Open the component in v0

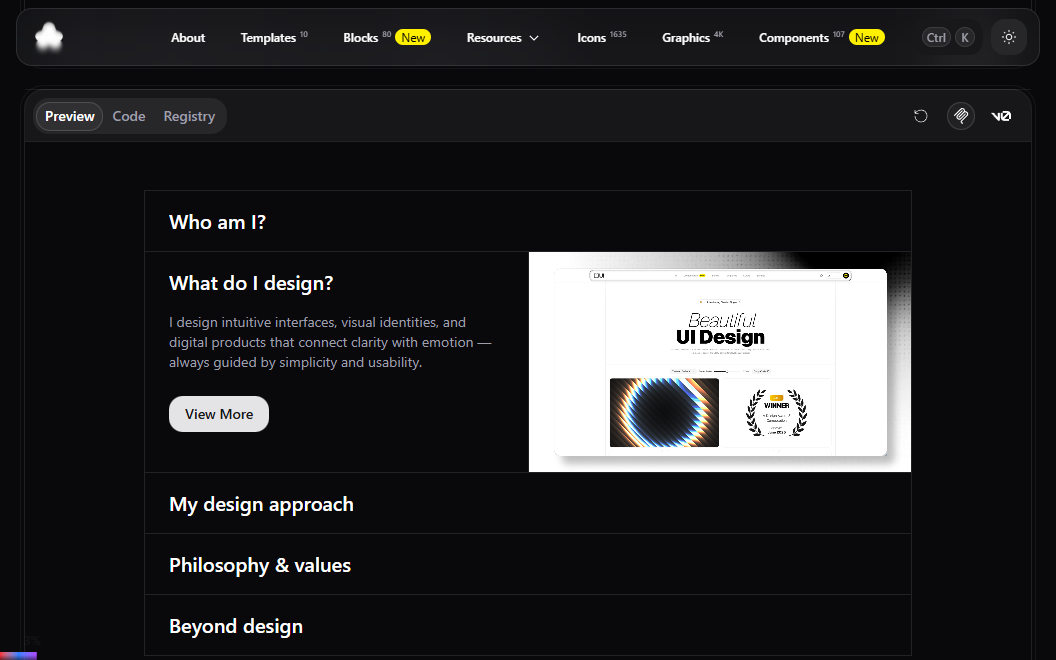pyautogui.click(x=1001, y=116)
